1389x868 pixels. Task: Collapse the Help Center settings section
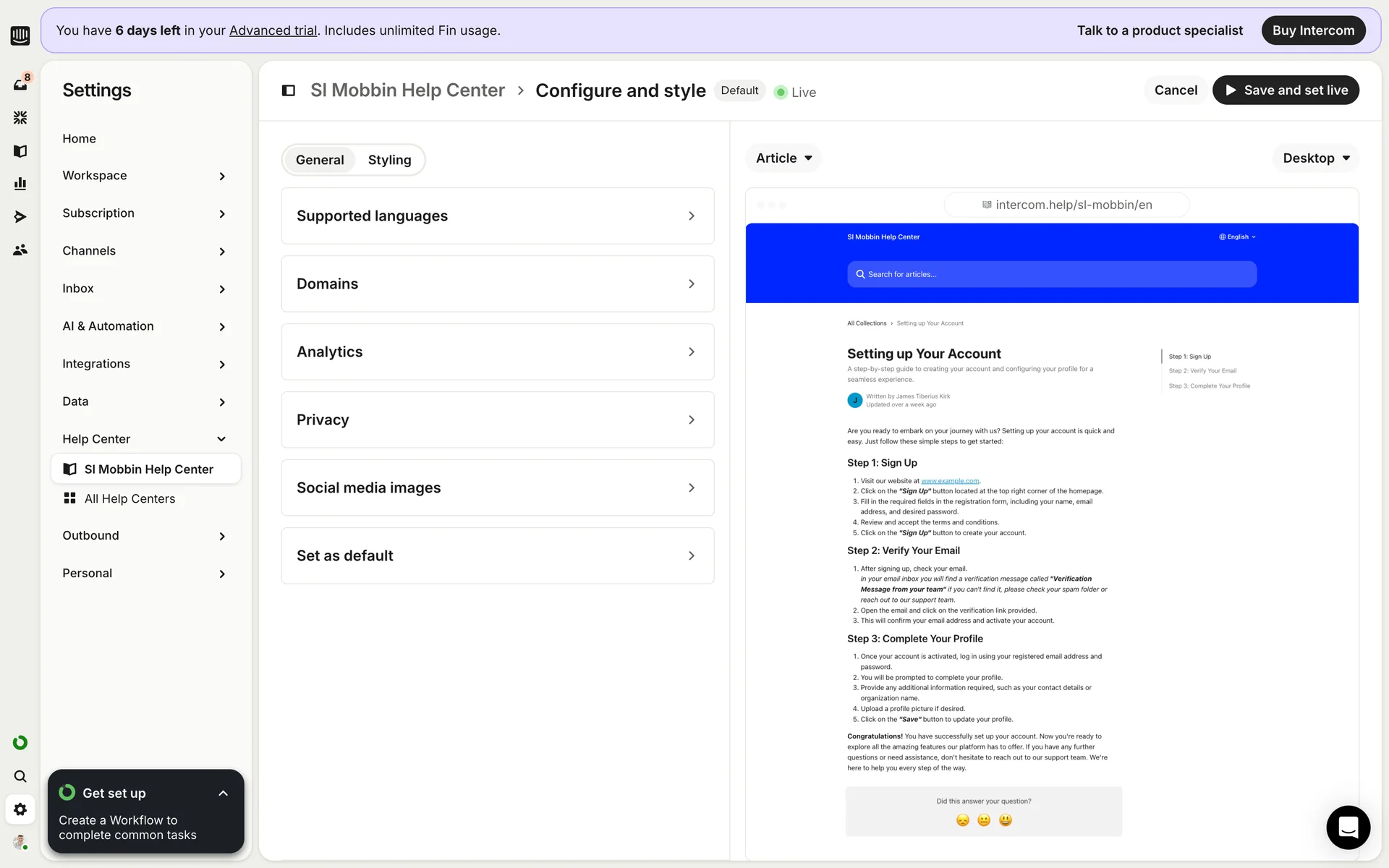click(x=221, y=439)
